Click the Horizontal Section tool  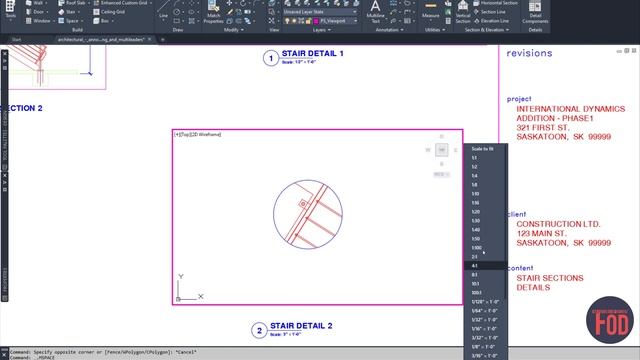point(496,3)
